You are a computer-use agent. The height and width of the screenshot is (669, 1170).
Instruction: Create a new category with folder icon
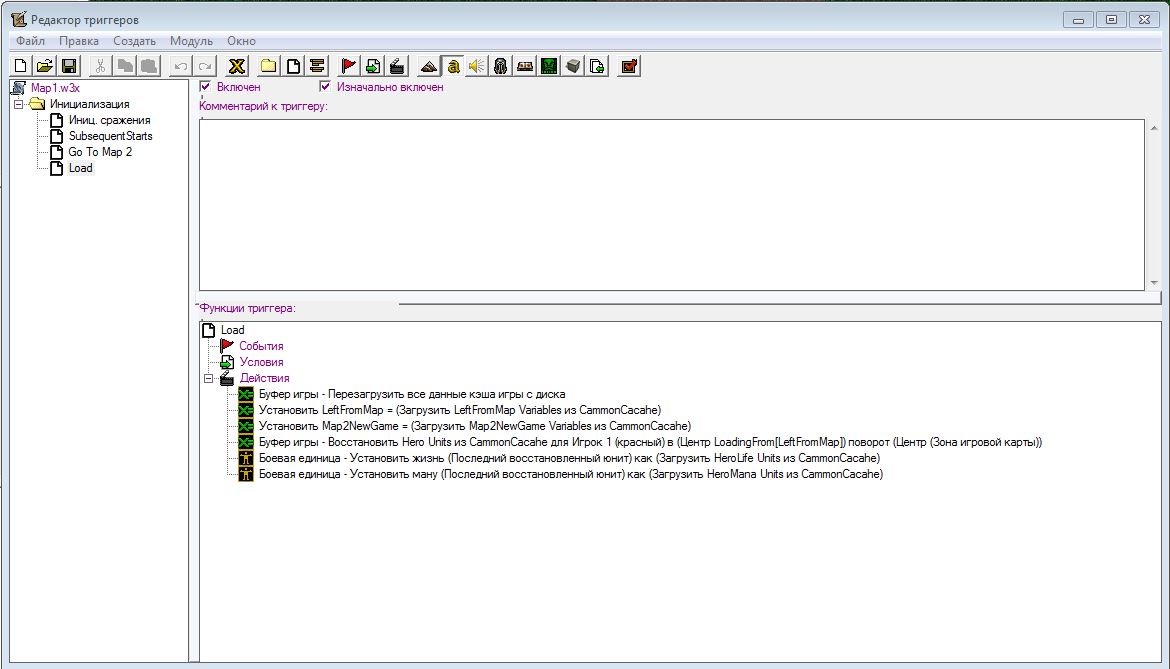tap(268, 66)
